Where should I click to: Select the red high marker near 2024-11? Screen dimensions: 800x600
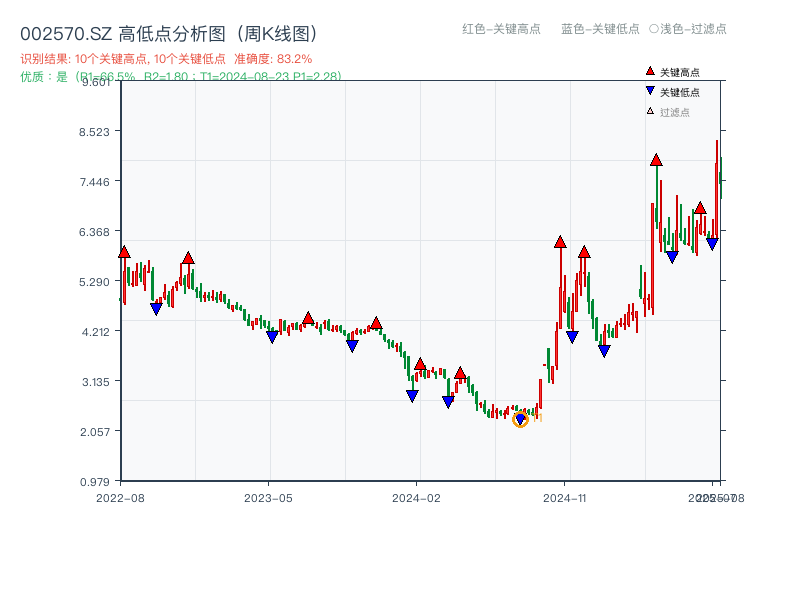pos(560,240)
